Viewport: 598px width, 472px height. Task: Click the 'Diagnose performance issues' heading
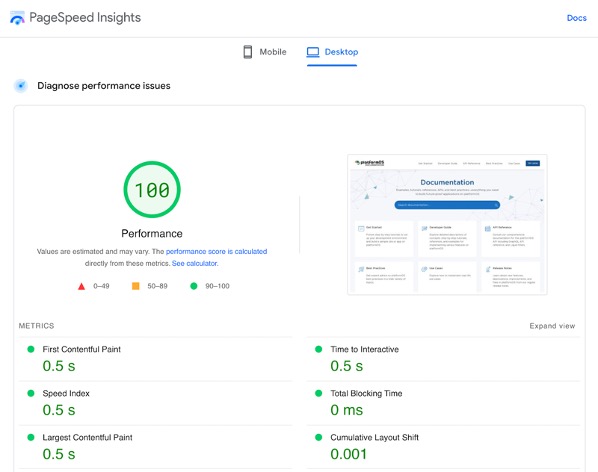click(x=104, y=86)
